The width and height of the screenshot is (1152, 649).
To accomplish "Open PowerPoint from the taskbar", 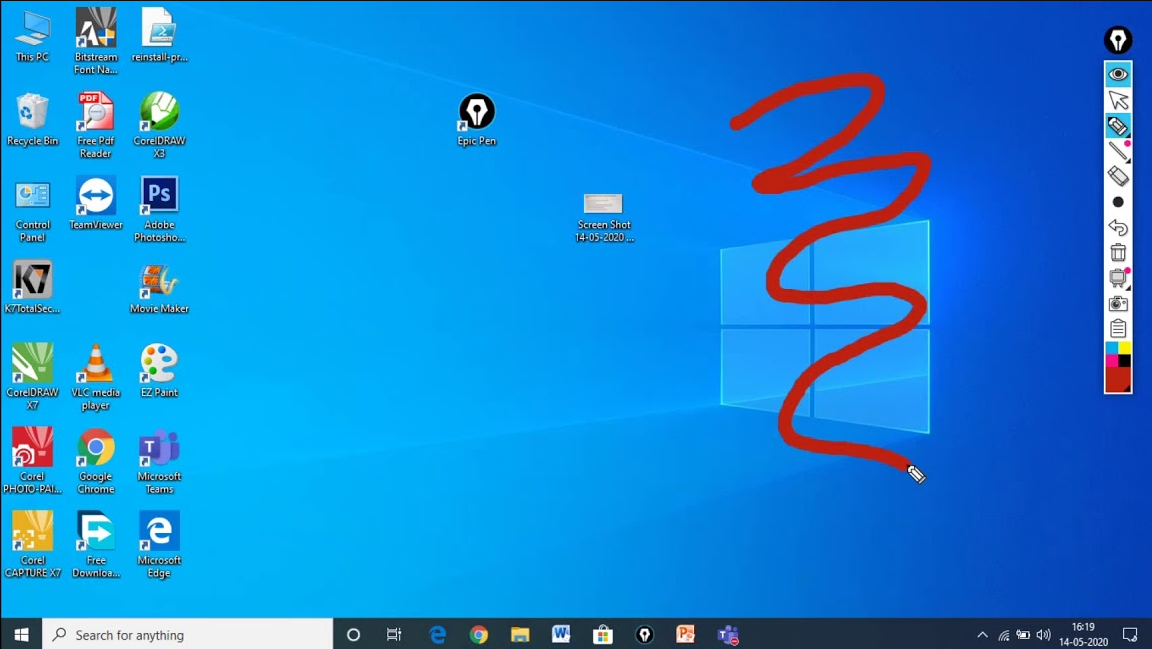I will (x=685, y=634).
